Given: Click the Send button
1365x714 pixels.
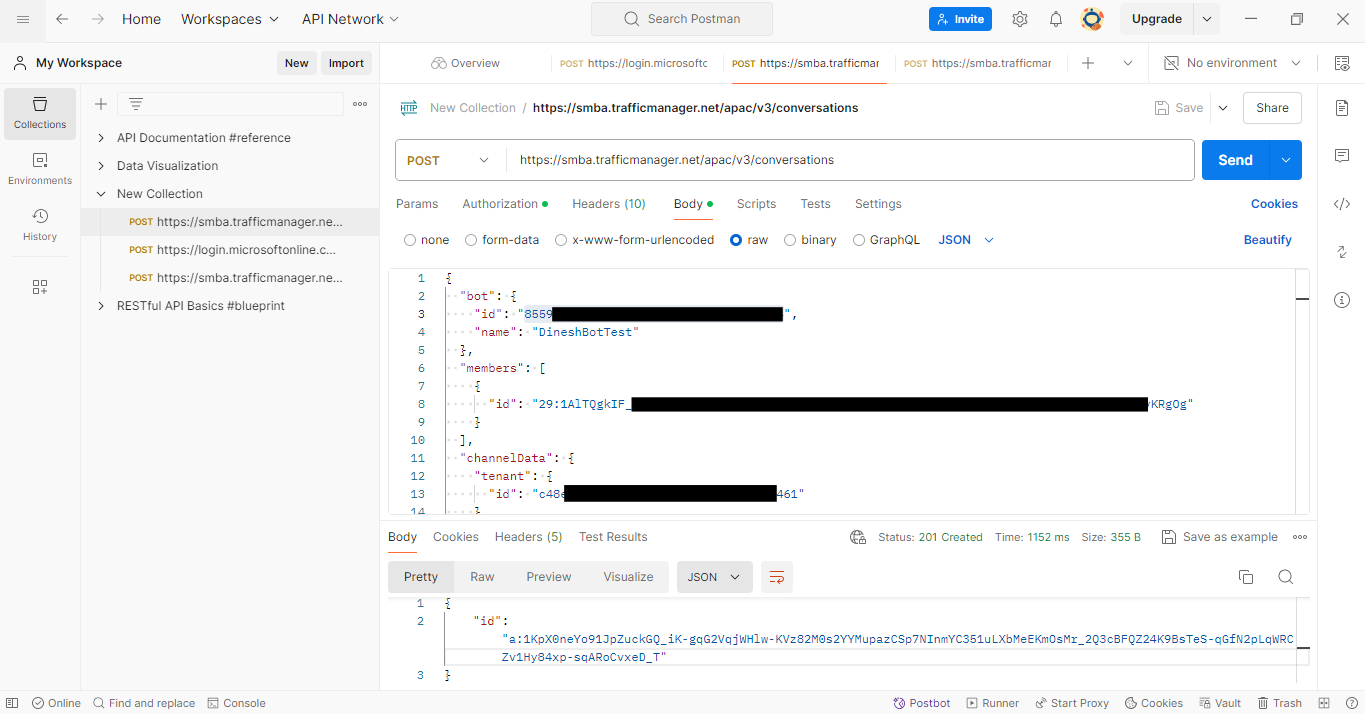Looking at the screenshot, I should click(x=1234, y=160).
